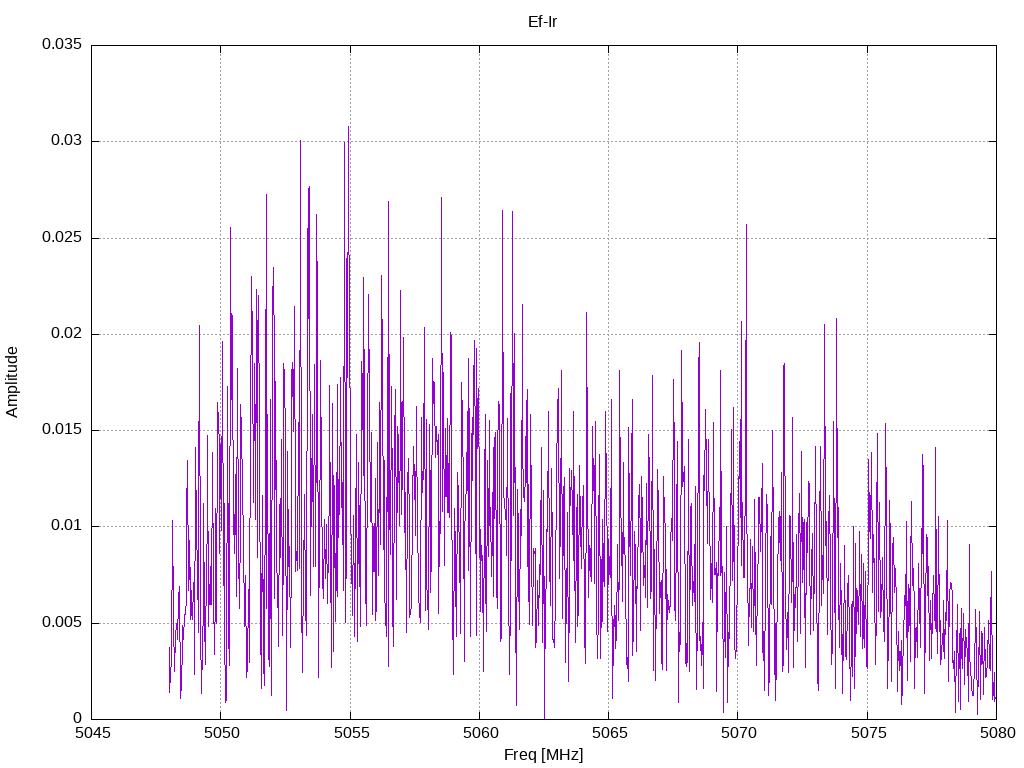The image size is (1024, 768).
Task: Click the y-axis tick label 0.03
Action: 67,140
